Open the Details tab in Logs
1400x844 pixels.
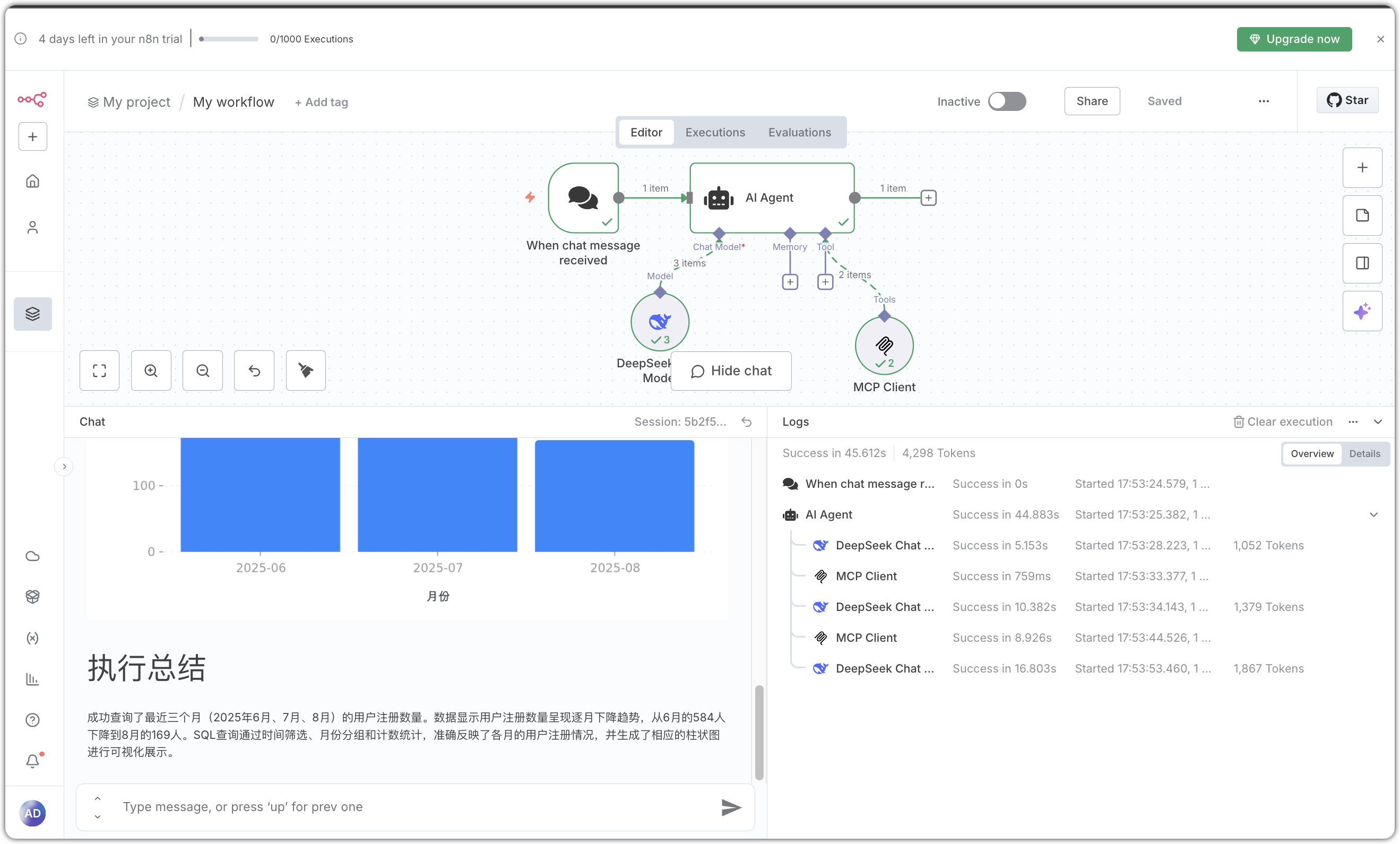point(1366,453)
